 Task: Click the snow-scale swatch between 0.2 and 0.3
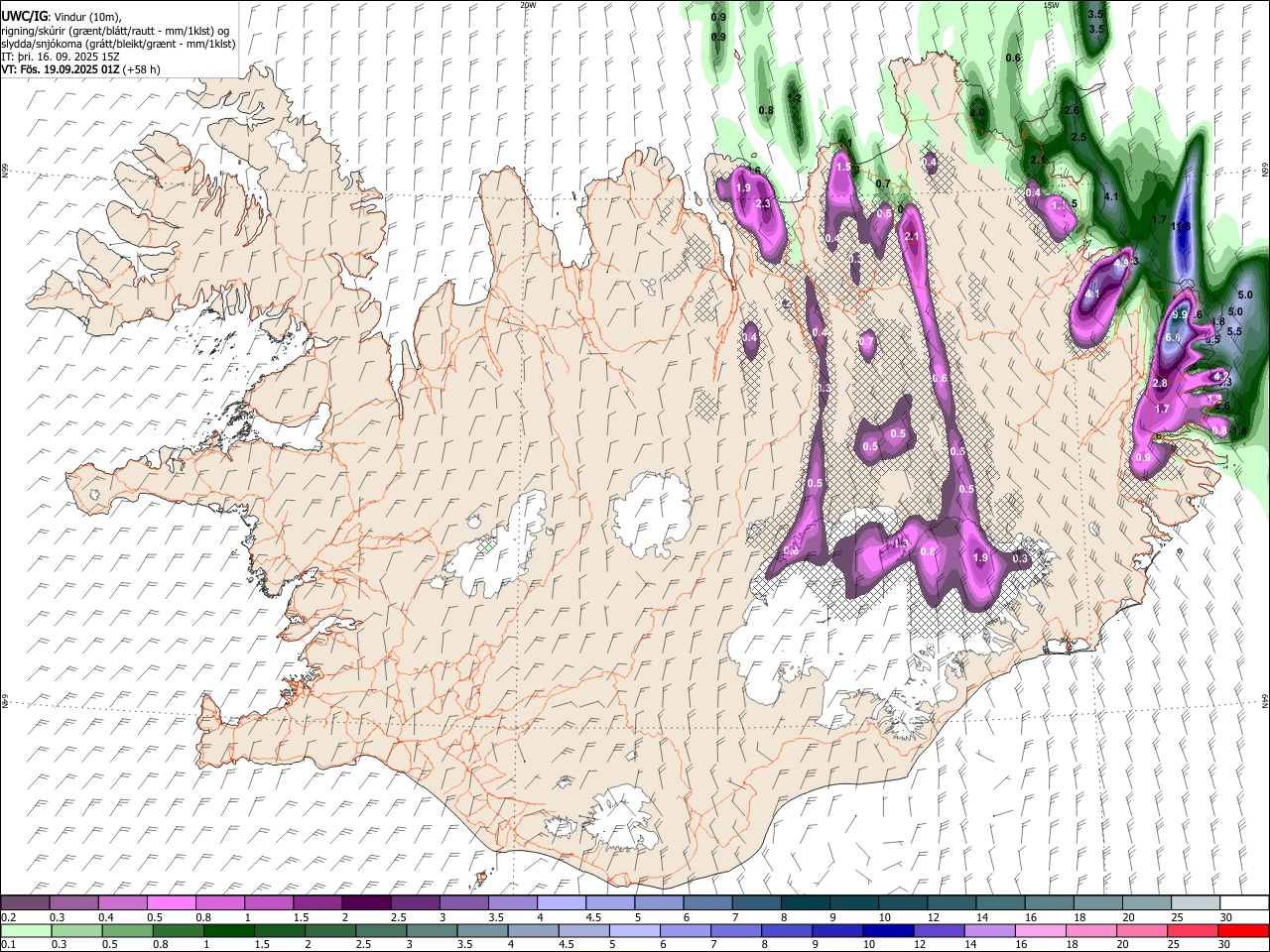pos(25,903)
